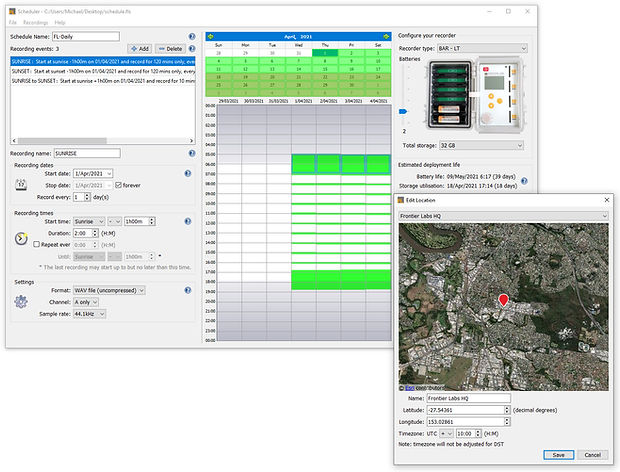Enable the Repeat every checkbox
Screen dimensions: 620x472
[x=36, y=244]
